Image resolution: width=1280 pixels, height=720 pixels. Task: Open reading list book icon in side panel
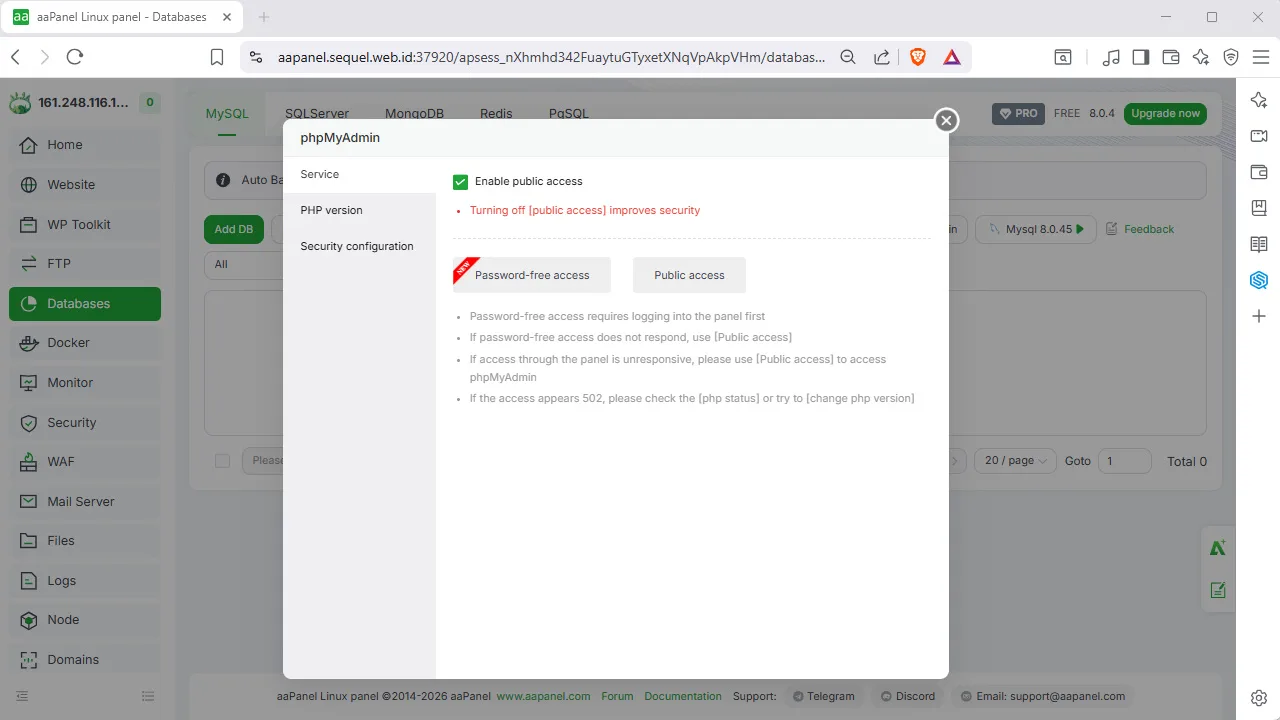[x=1259, y=244]
